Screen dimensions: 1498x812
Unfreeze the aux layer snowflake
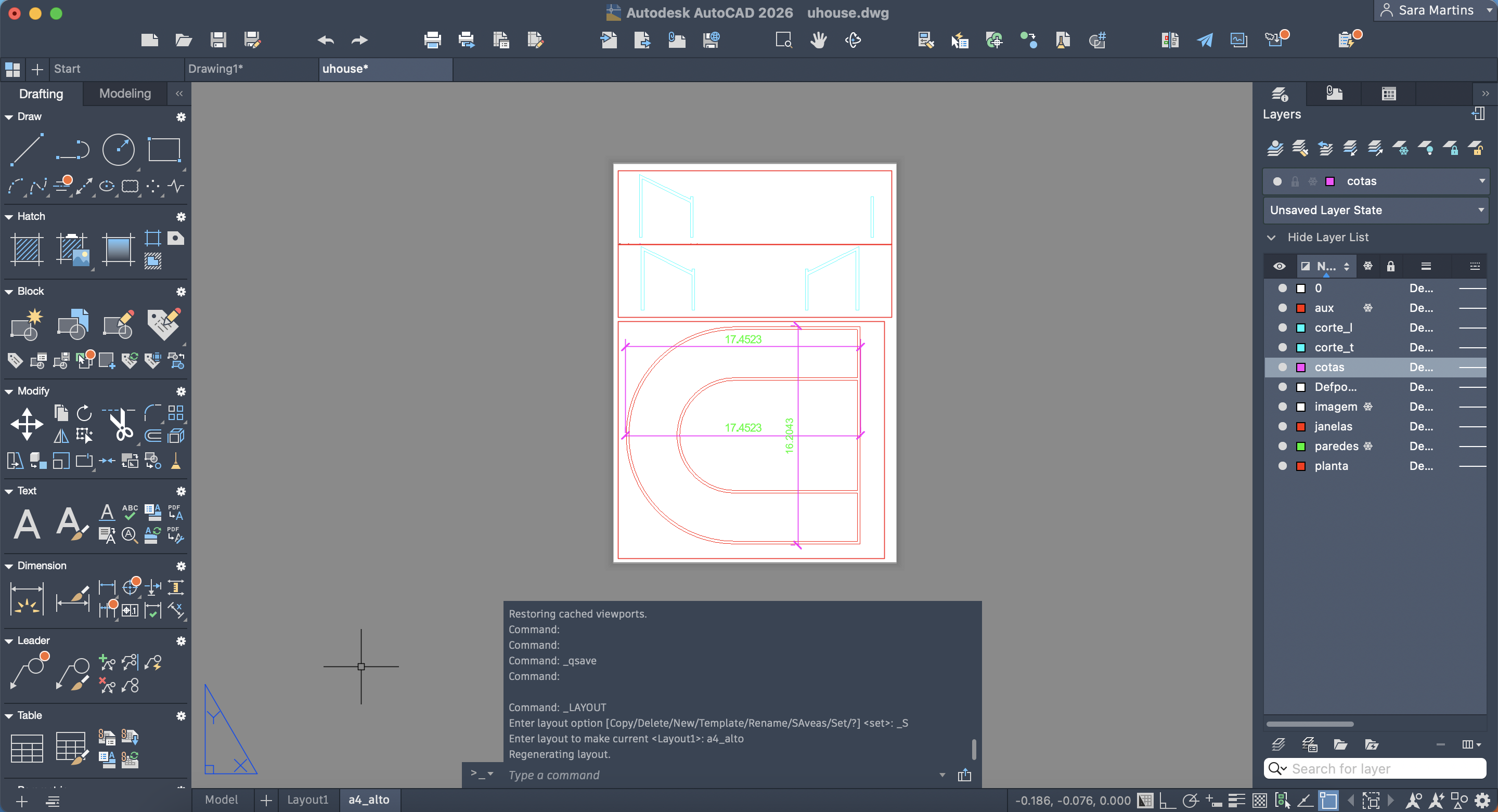pos(1368,308)
